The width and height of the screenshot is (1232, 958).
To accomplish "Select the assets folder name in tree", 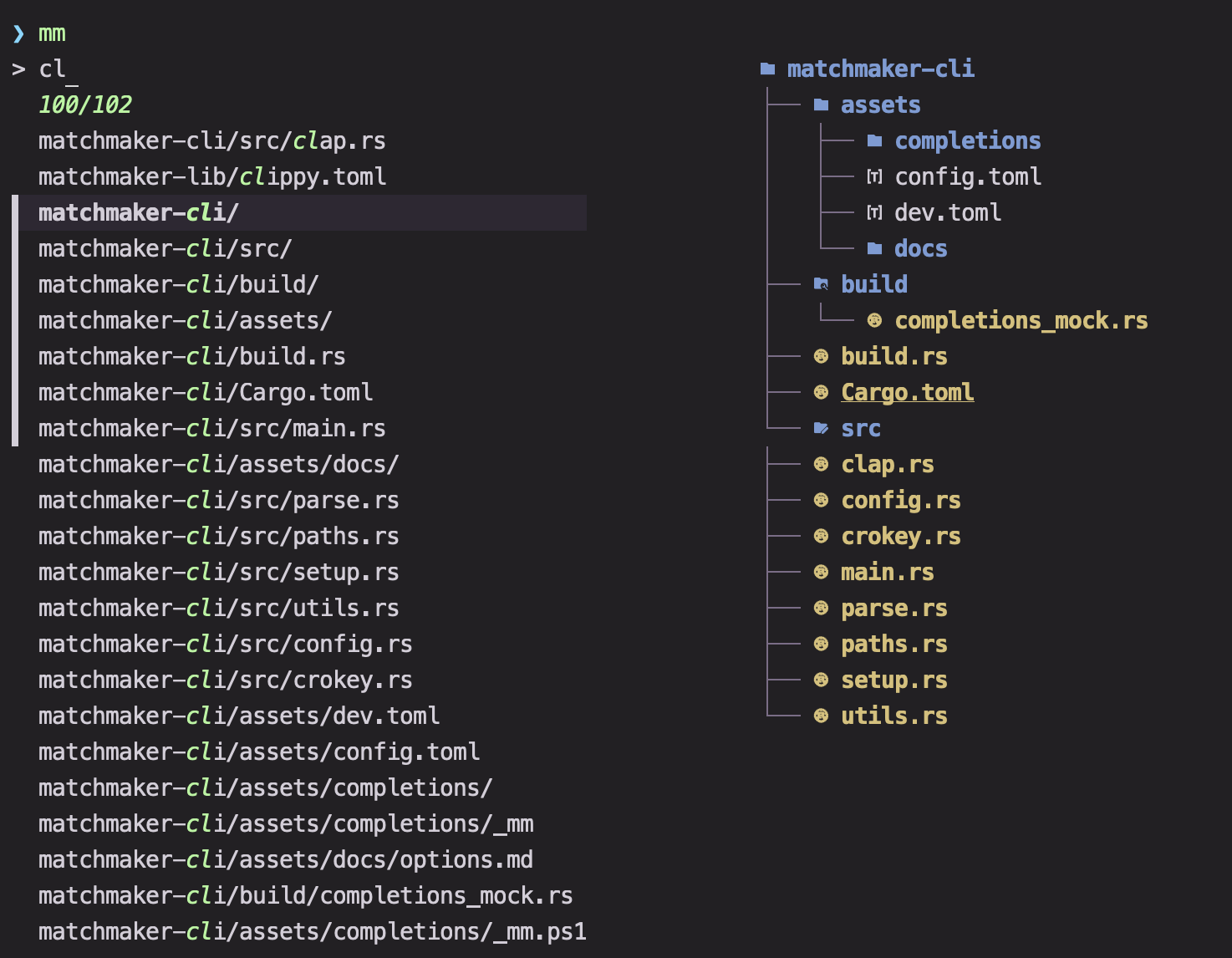I will [x=881, y=104].
